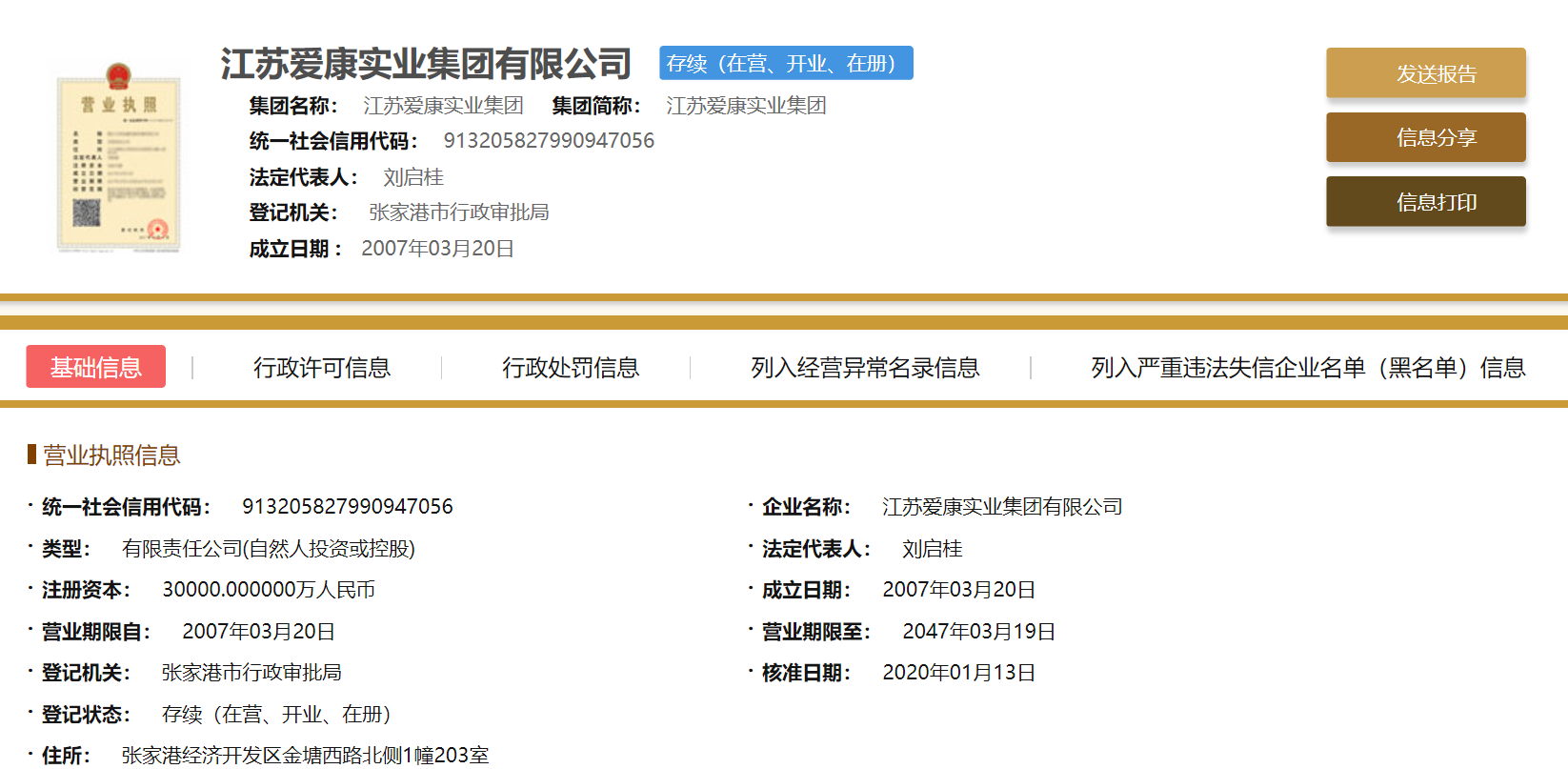Viewport: 1568px width, 769px height.
Task: Select the 基础信息 tab
Action: coord(96,367)
